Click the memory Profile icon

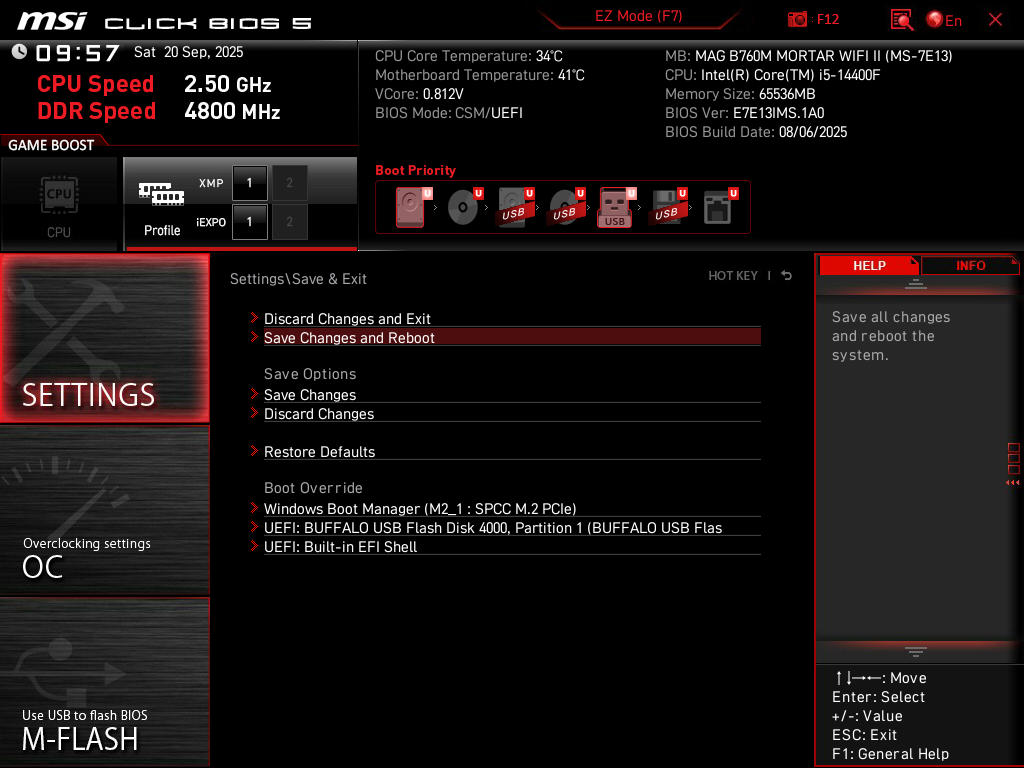click(x=161, y=209)
